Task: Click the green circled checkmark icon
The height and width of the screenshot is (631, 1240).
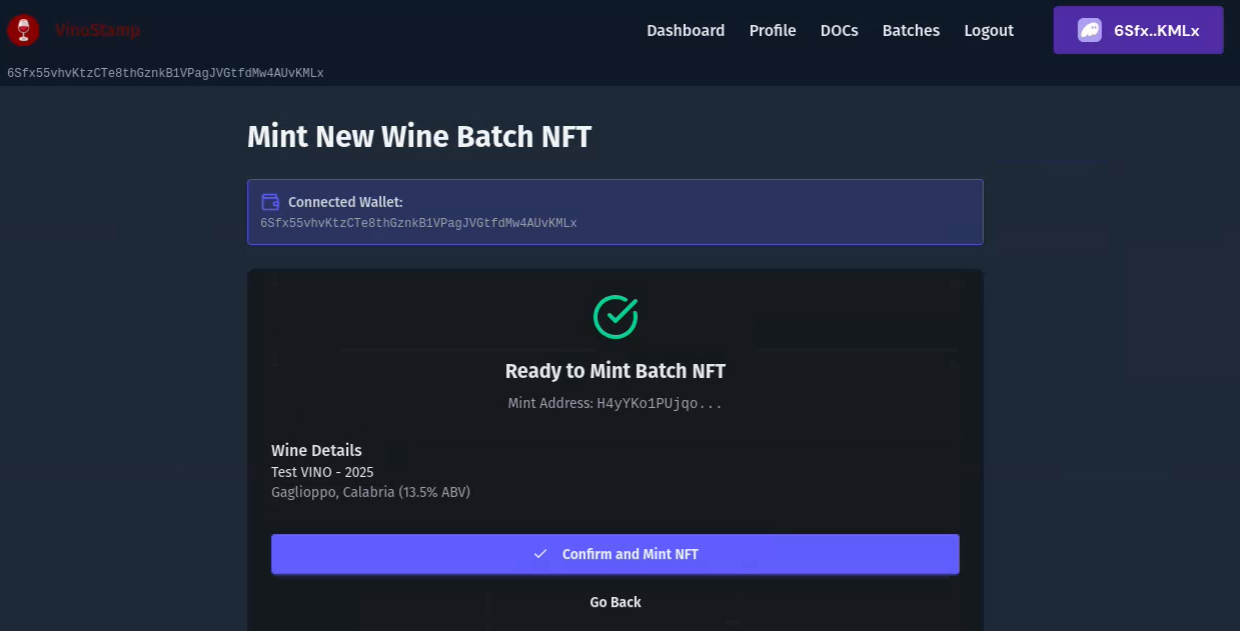Action: 615,316
